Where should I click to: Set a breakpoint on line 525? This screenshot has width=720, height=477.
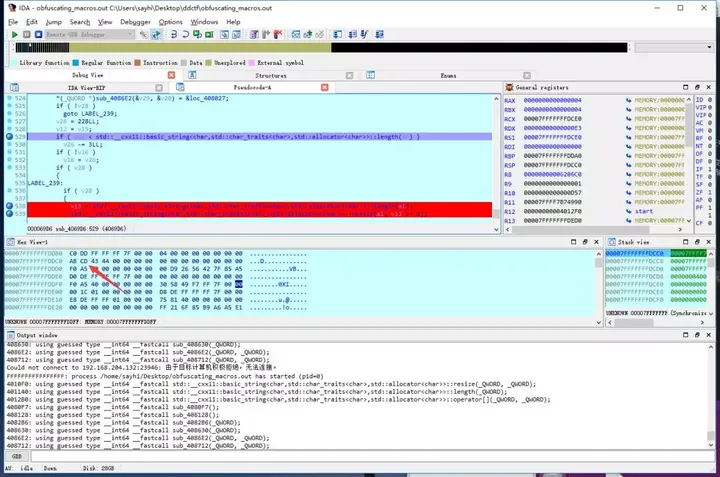(9, 106)
